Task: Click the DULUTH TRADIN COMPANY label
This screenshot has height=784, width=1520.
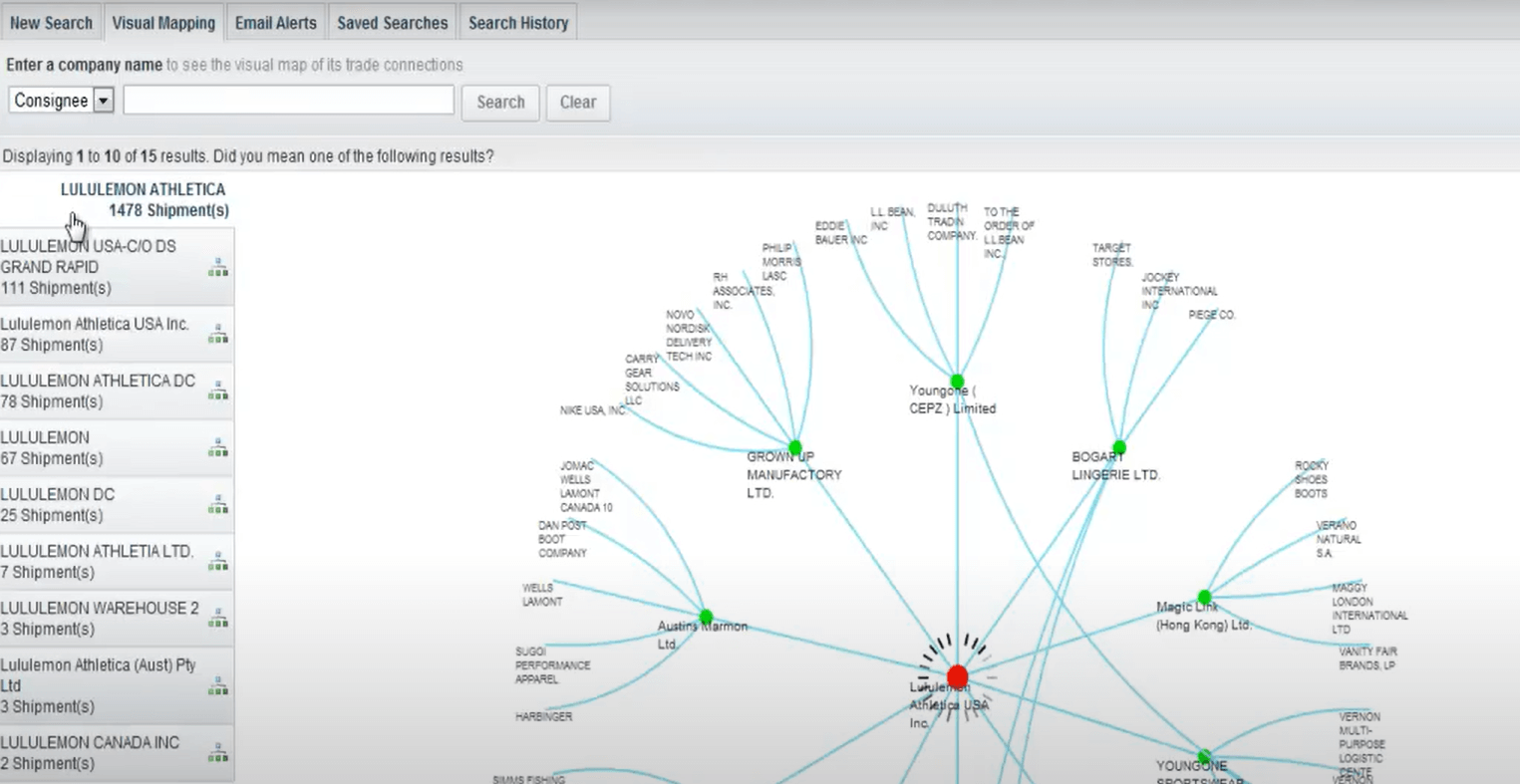Action: coord(952,222)
